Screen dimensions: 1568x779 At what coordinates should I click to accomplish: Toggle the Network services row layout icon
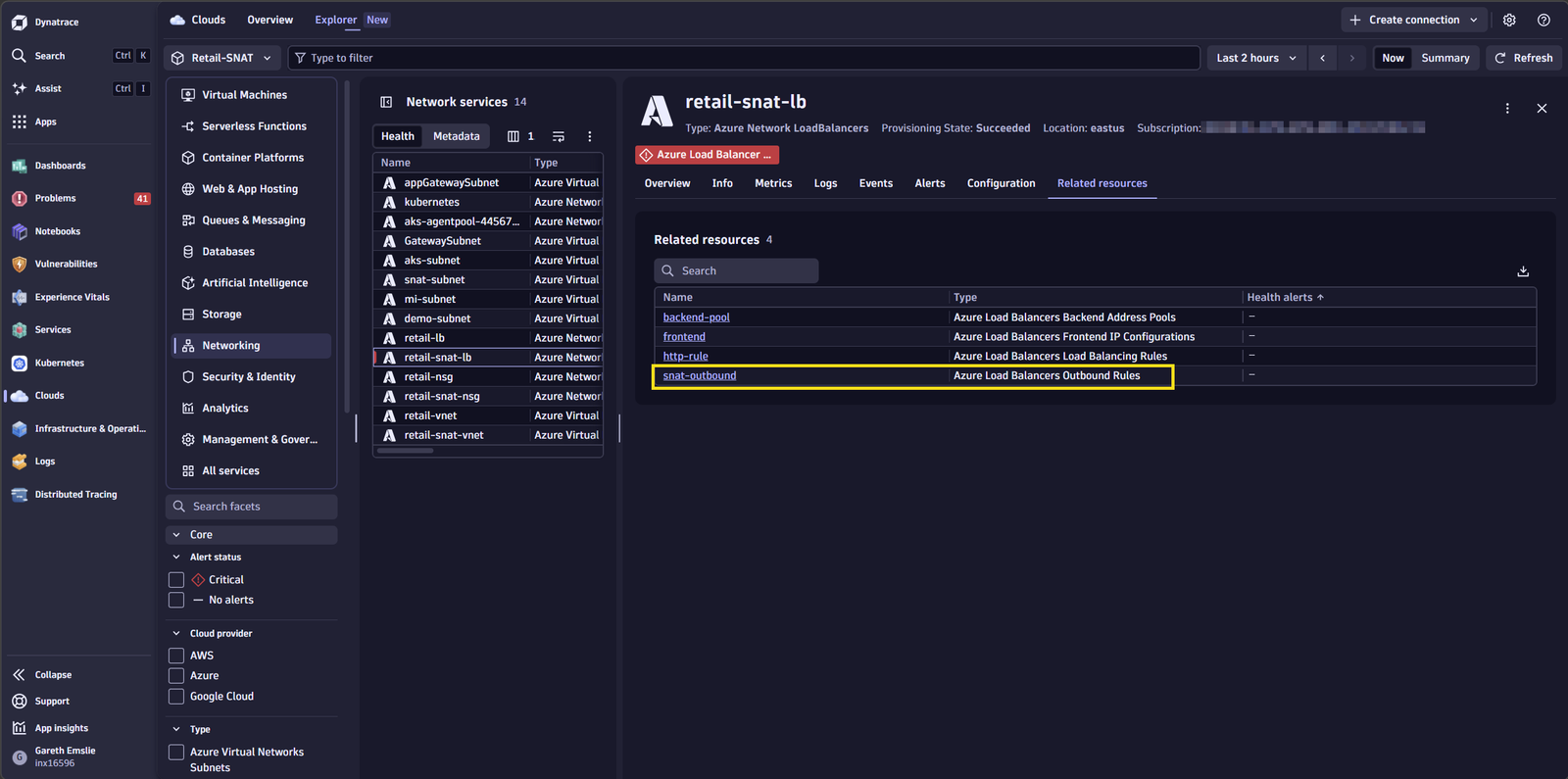point(558,136)
